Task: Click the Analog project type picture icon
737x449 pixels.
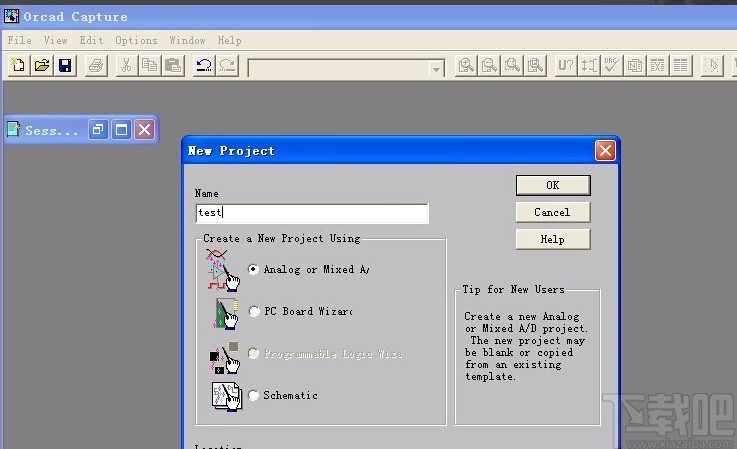Action: 222,270
